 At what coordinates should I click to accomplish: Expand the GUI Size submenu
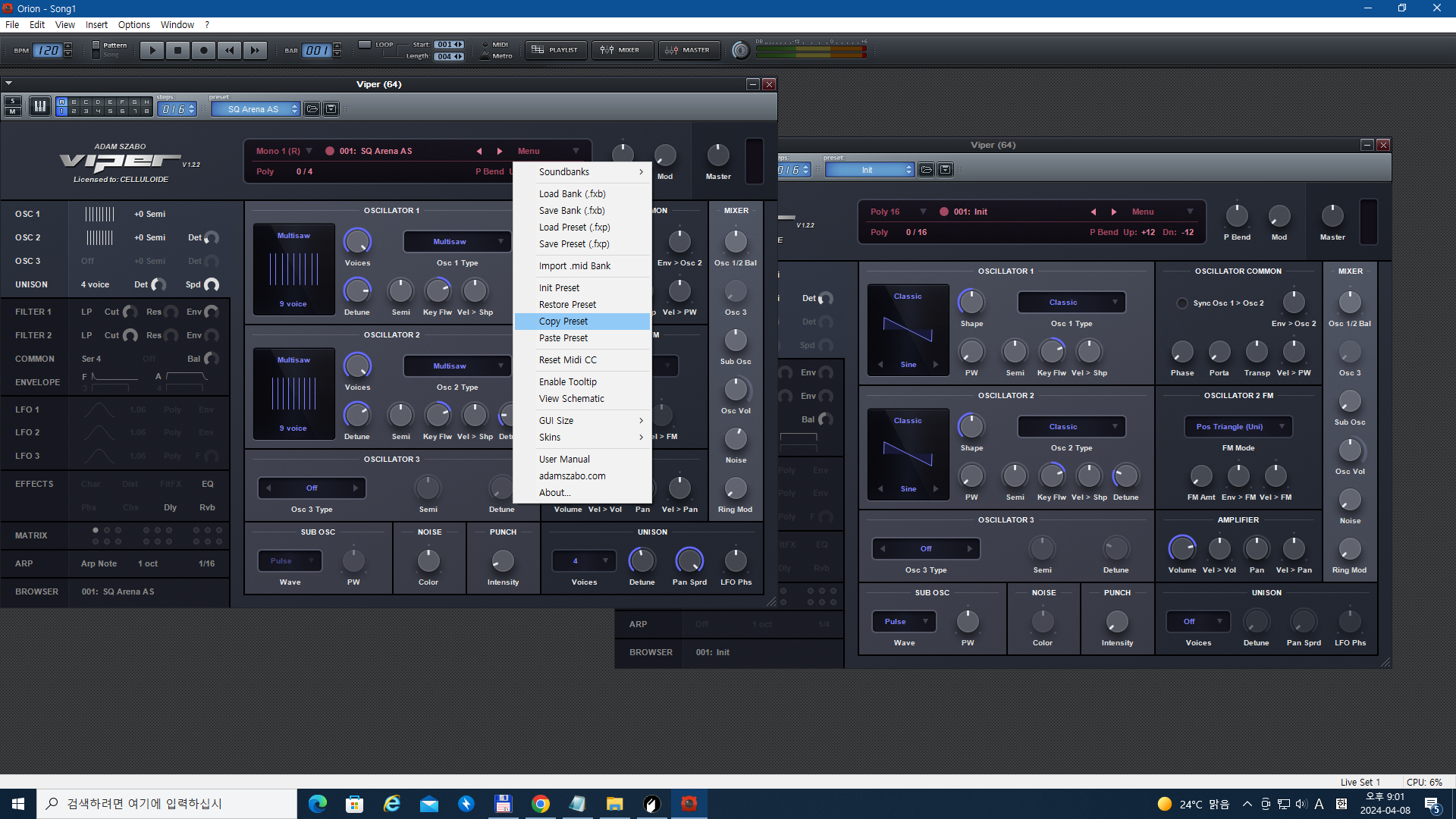(582, 421)
